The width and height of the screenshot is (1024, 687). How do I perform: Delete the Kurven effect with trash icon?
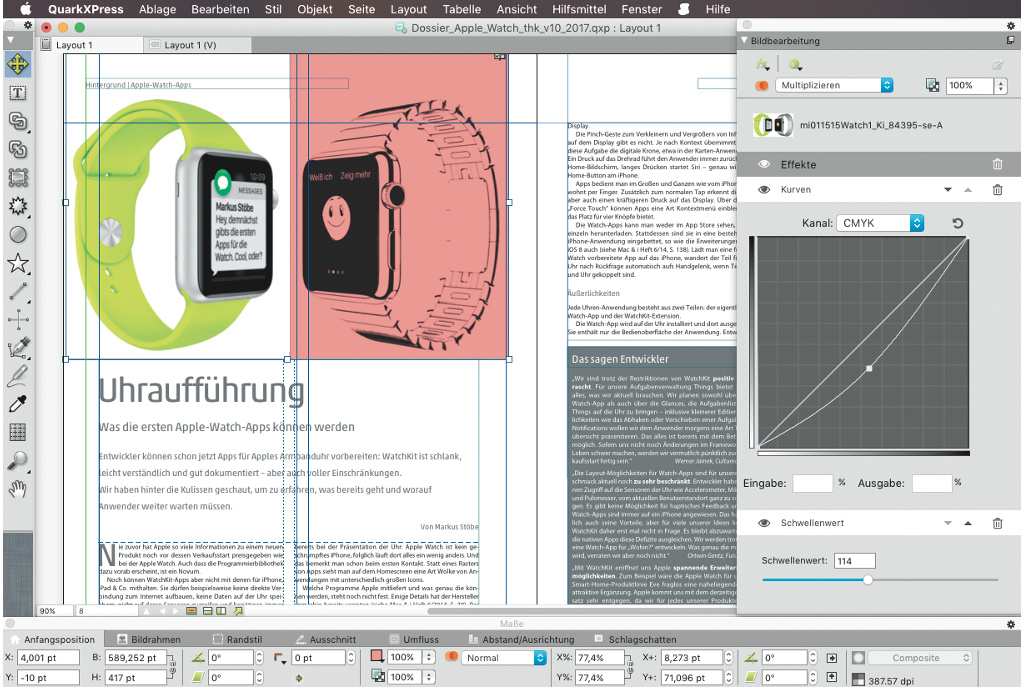pyautogui.click(x=997, y=190)
